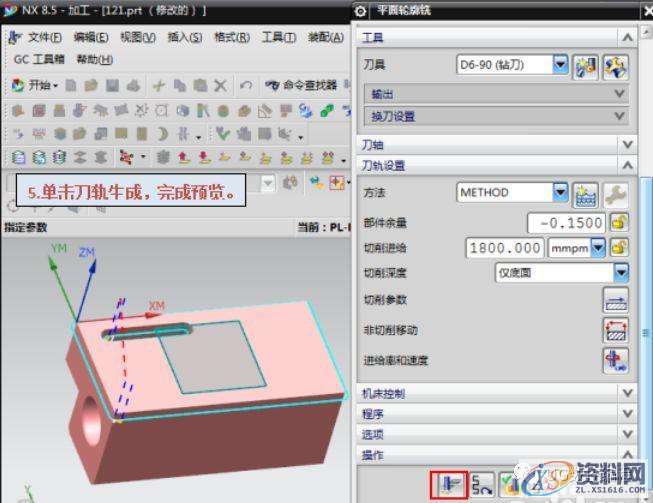Click the save icon in toolbar
This screenshot has width=653, height=503.
112,86
